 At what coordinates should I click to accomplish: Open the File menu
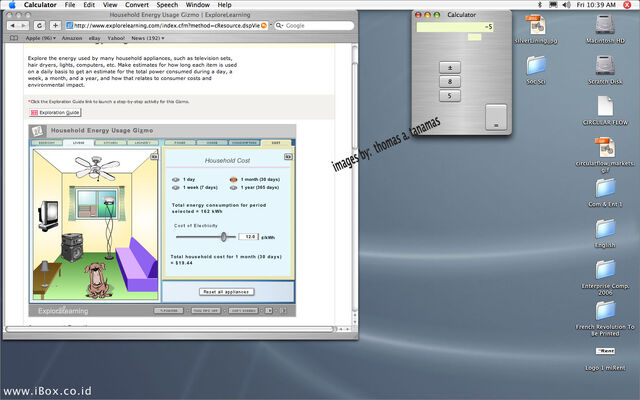point(70,5)
